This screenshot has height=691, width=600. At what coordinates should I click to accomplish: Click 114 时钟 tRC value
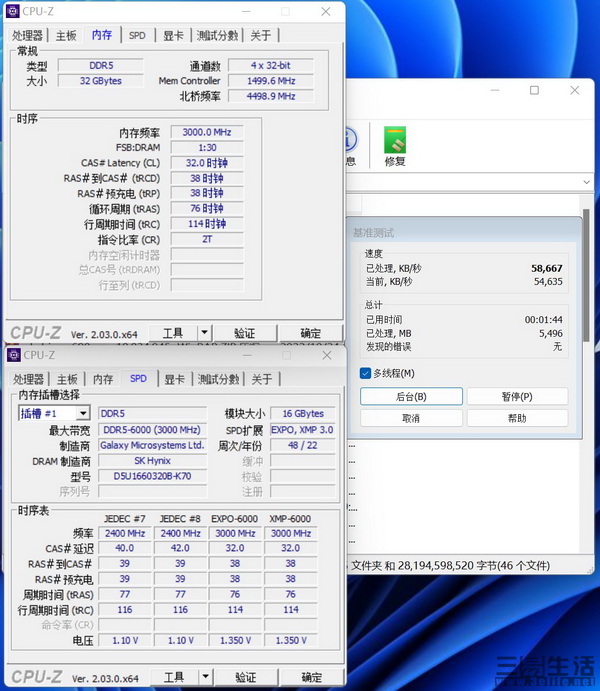(207, 224)
